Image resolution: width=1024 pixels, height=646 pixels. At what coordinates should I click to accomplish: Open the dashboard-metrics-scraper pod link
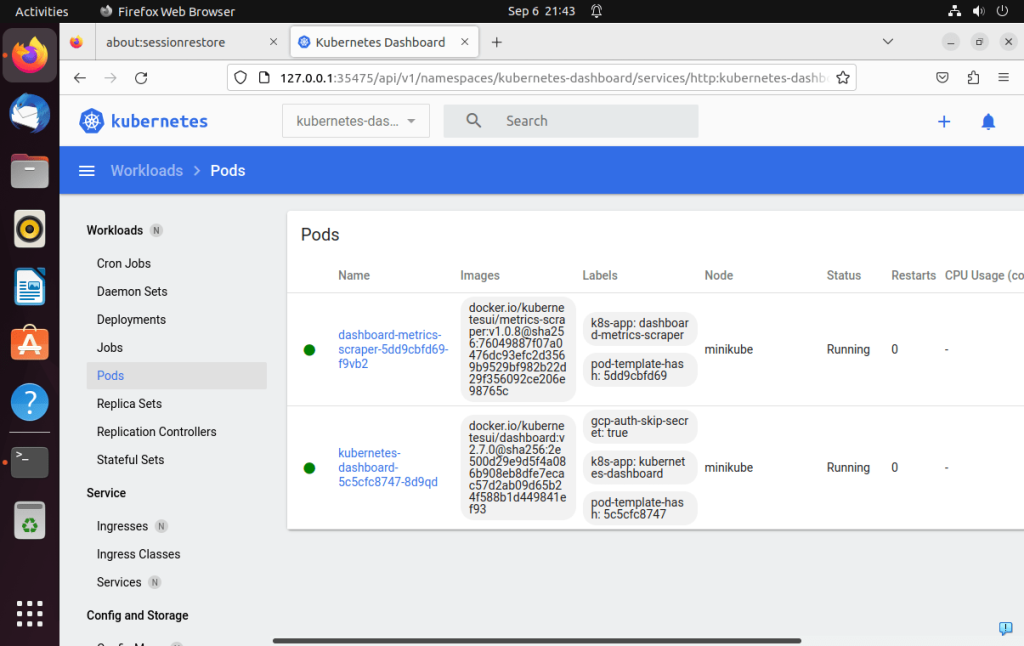tap(392, 349)
